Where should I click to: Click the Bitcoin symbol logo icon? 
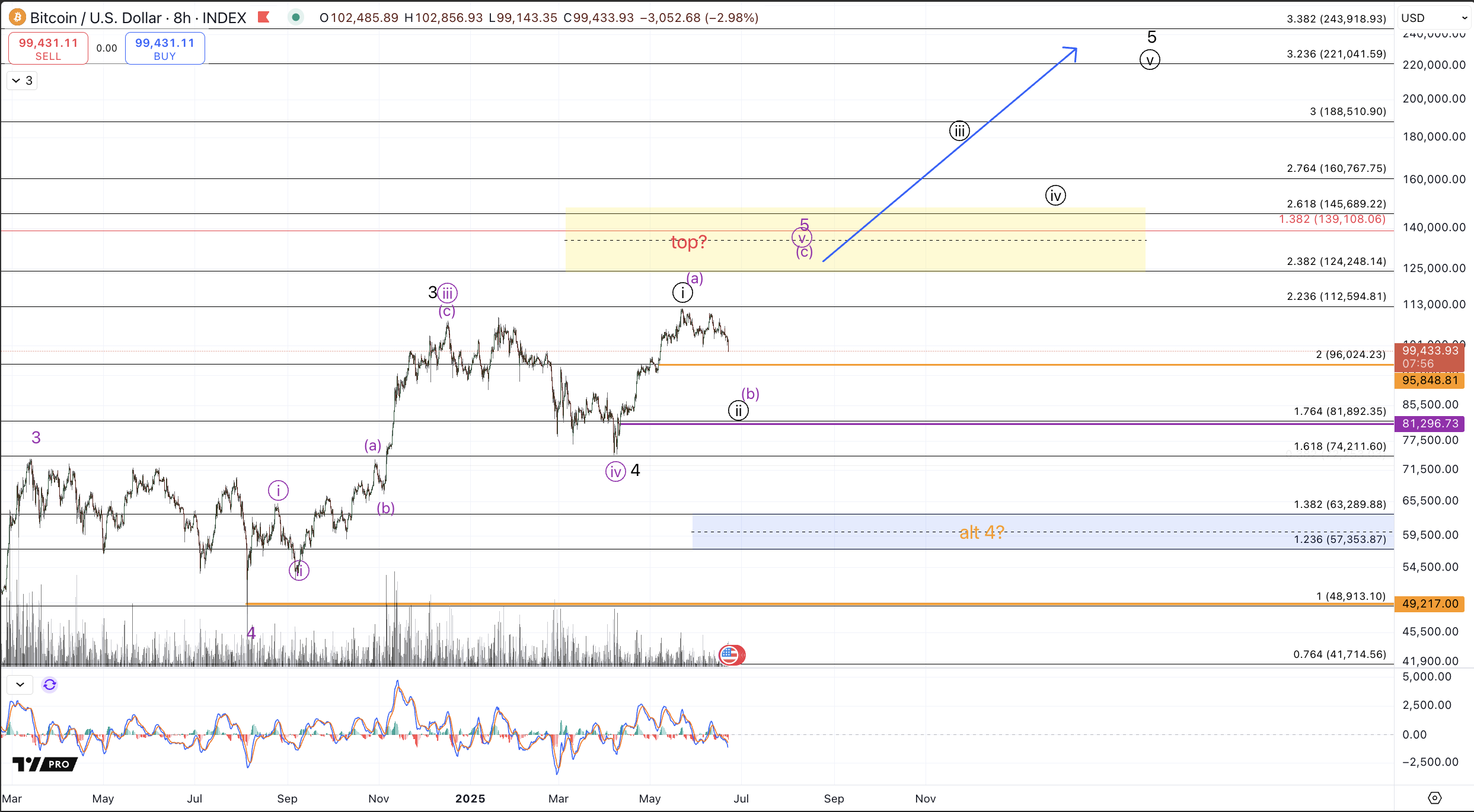click(17, 18)
